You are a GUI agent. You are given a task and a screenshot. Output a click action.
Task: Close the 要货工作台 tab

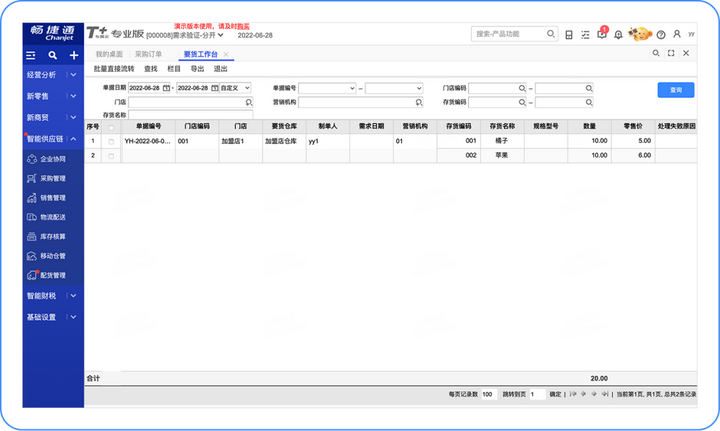coord(226,54)
